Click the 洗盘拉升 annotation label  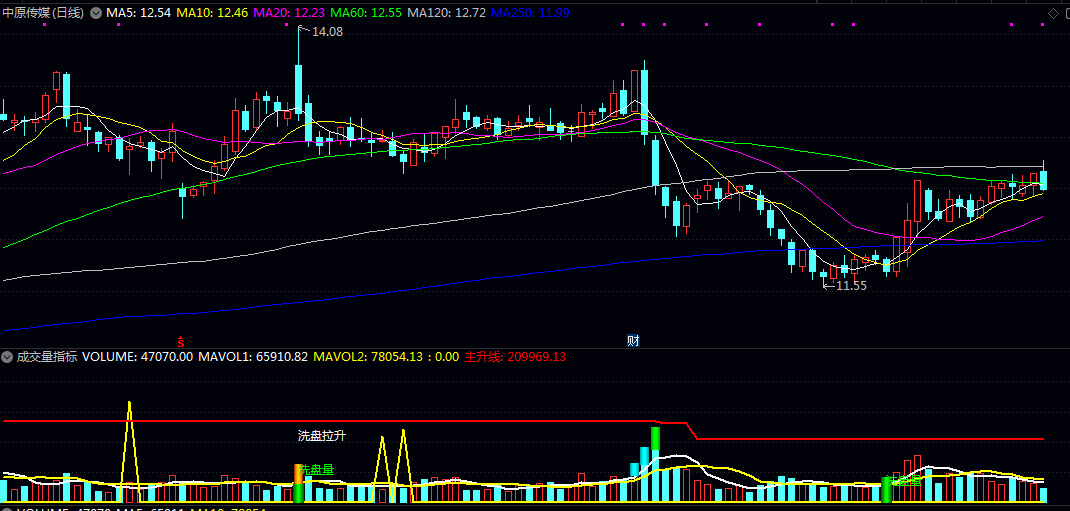pyautogui.click(x=322, y=436)
